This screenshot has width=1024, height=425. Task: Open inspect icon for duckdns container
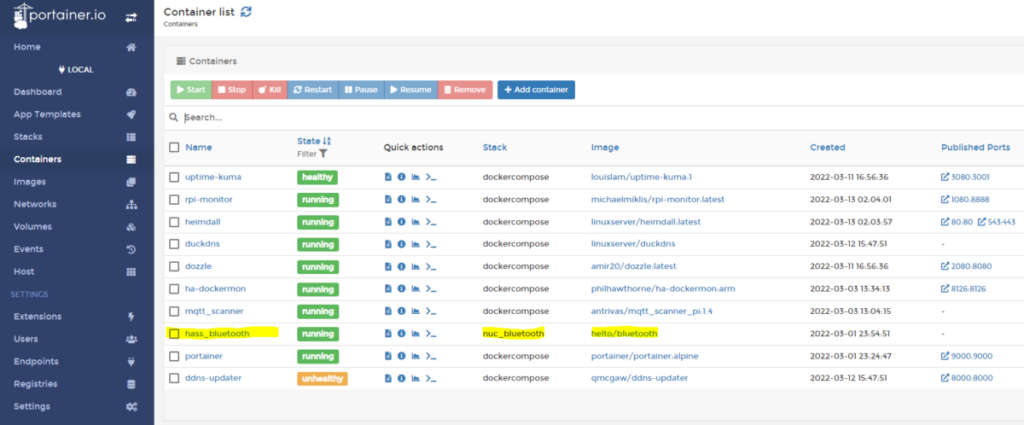pos(402,244)
